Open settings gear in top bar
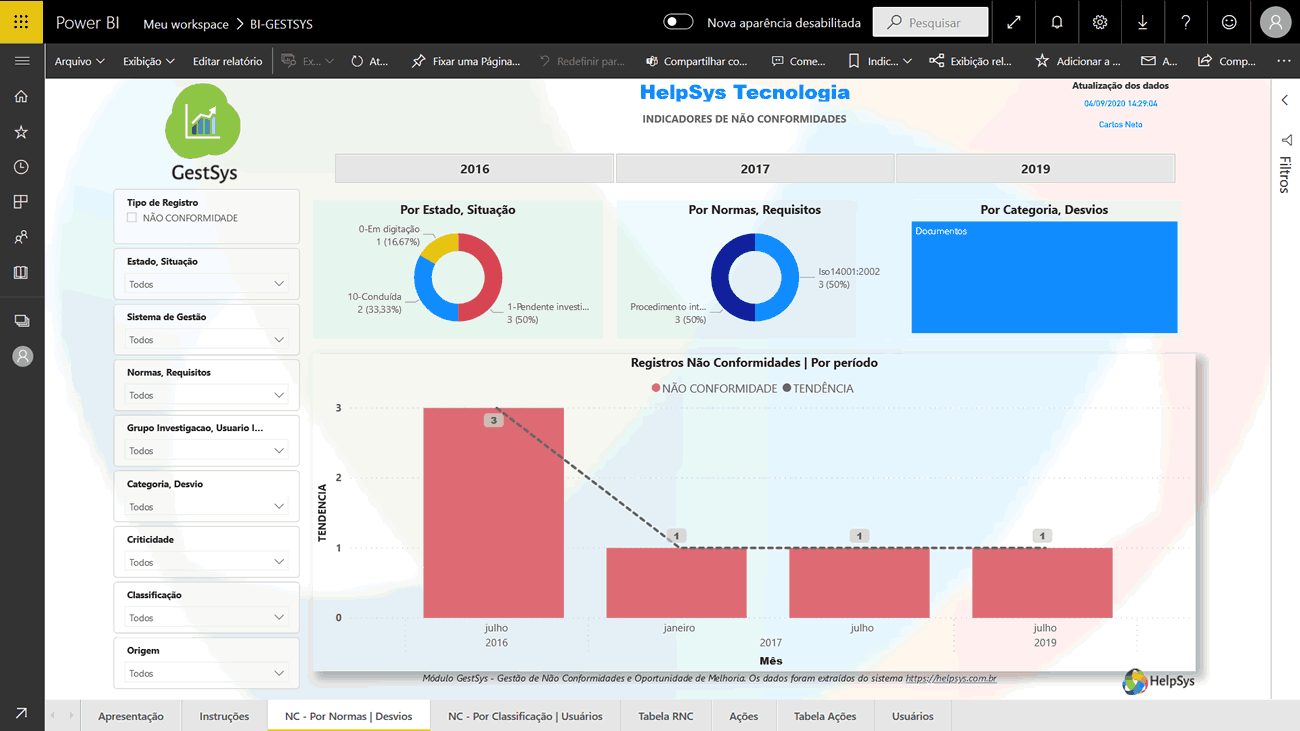Viewport: 1300px width, 731px height. (1100, 22)
